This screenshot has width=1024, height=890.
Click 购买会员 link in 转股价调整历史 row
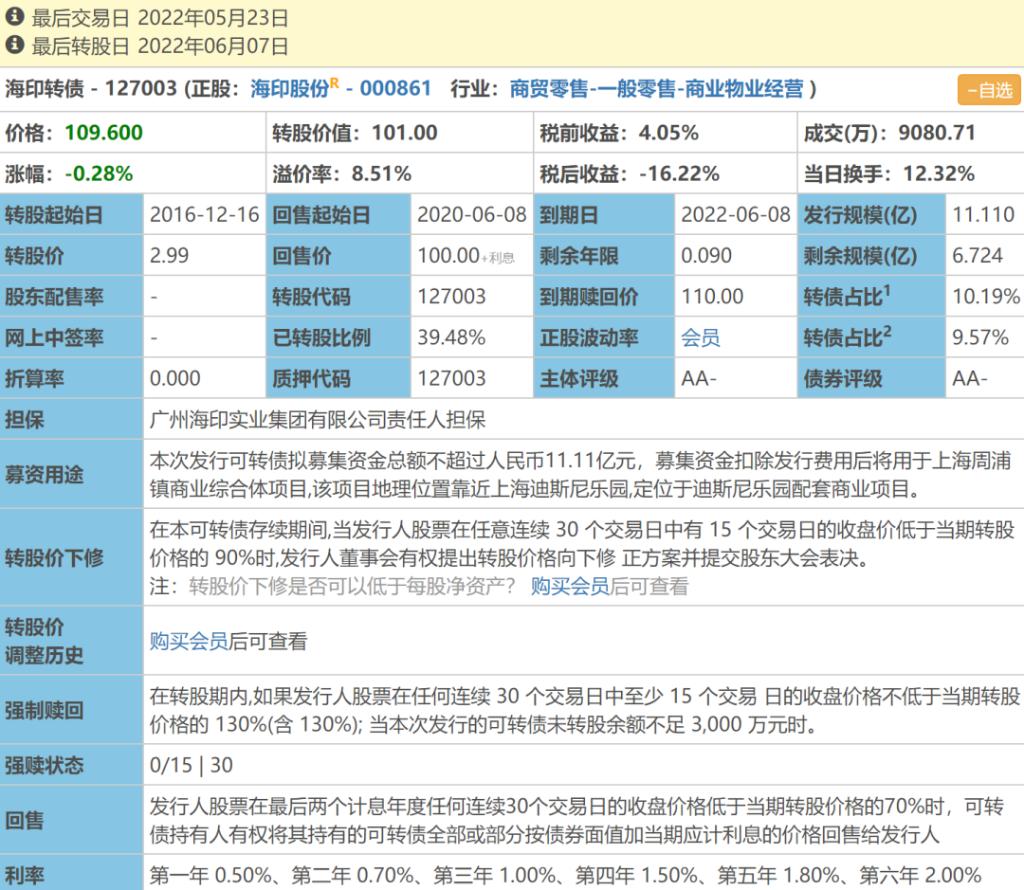(189, 641)
